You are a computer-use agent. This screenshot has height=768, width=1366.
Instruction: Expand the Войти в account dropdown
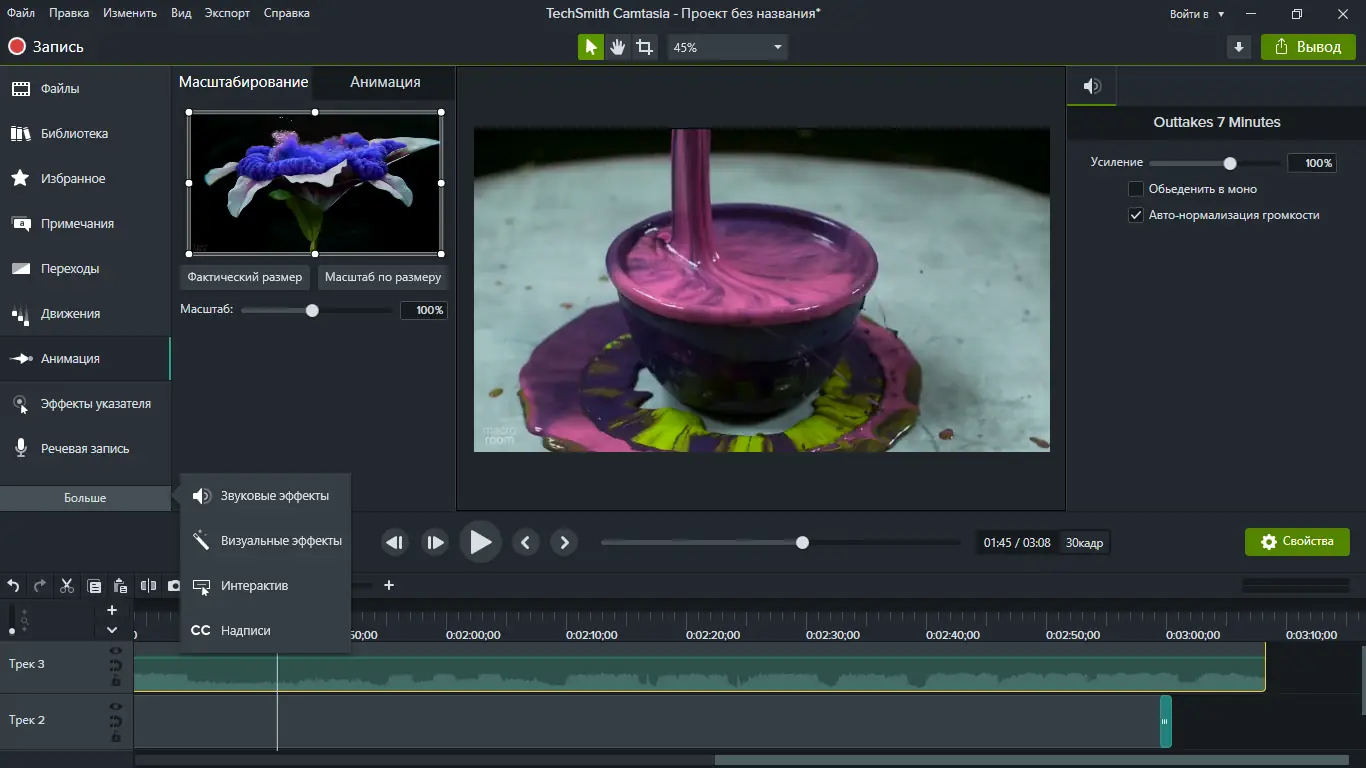click(x=1196, y=14)
